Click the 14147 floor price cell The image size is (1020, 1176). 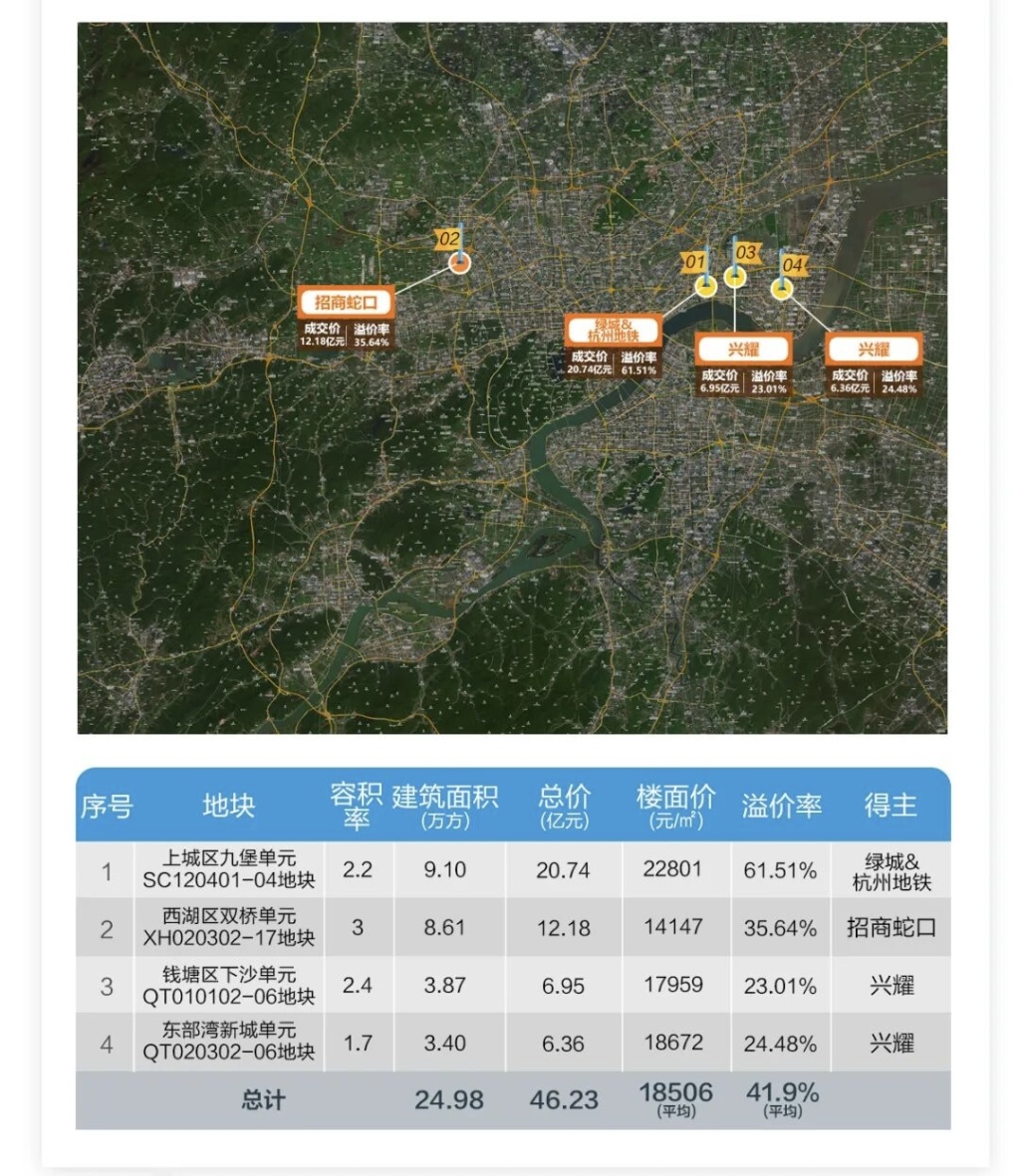tap(675, 927)
